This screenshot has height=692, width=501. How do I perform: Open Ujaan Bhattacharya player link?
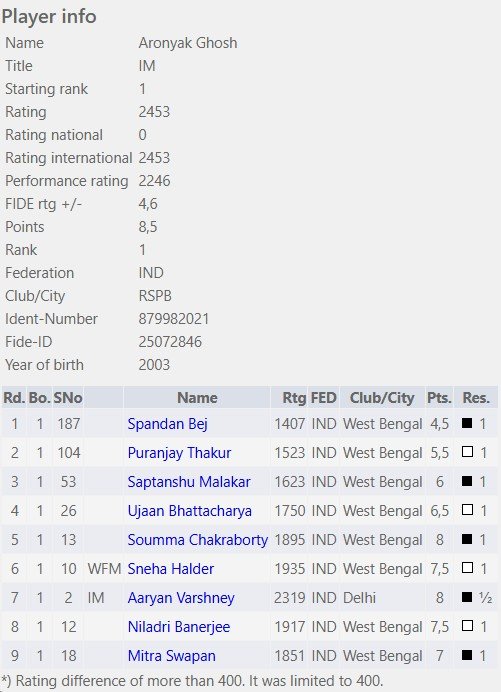pos(189,511)
